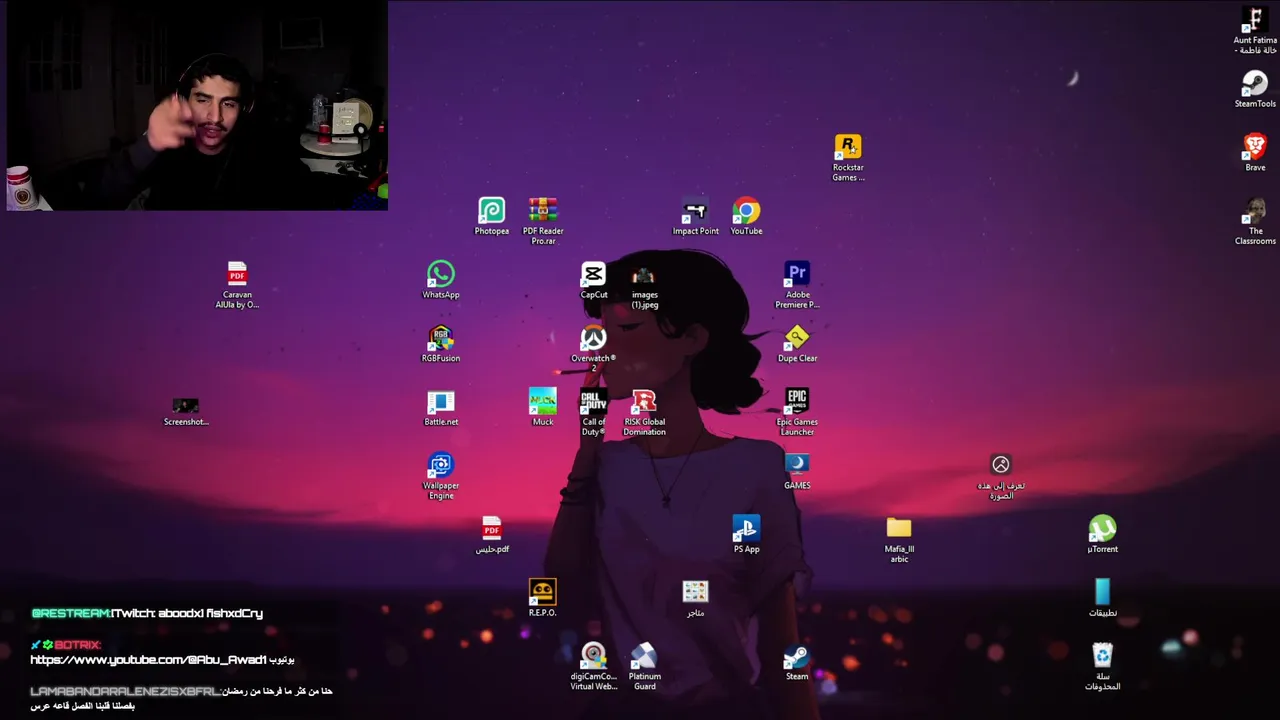Launch the µTorrent shortcut
This screenshot has height=720, width=1280.
point(1102,535)
